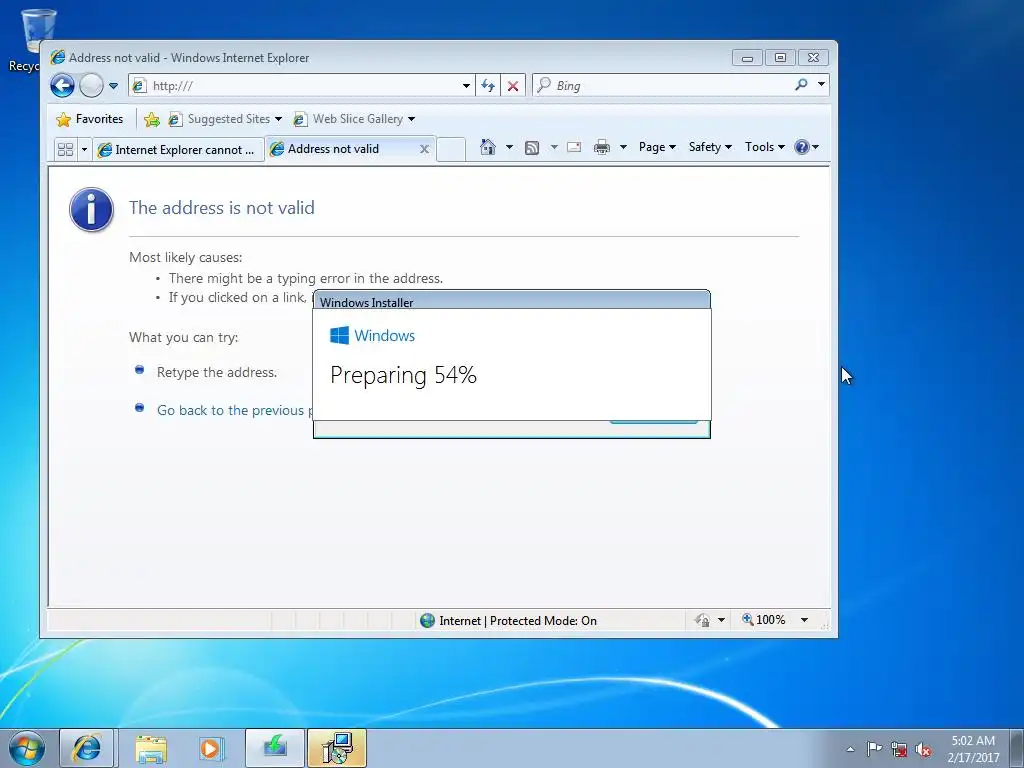Screen dimensions: 1024x768
Task: Click the Read Mail icon
Action: click(x=574, y=147)
